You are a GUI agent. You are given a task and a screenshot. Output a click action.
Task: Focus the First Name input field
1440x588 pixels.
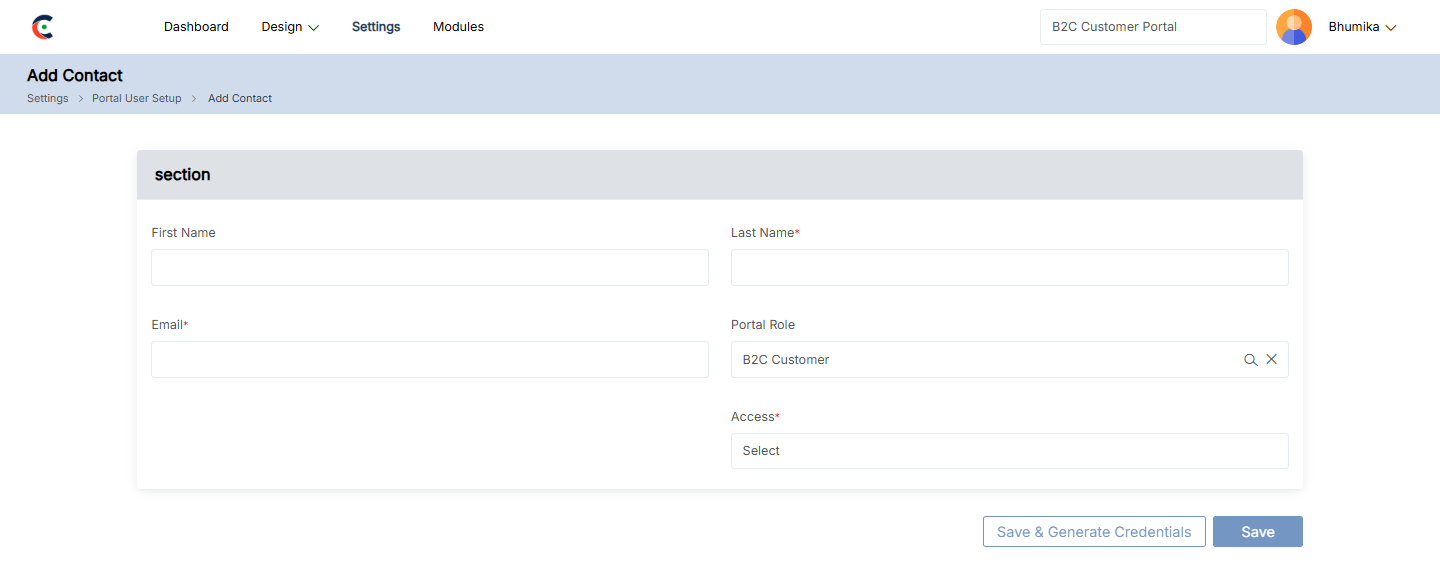430,268
